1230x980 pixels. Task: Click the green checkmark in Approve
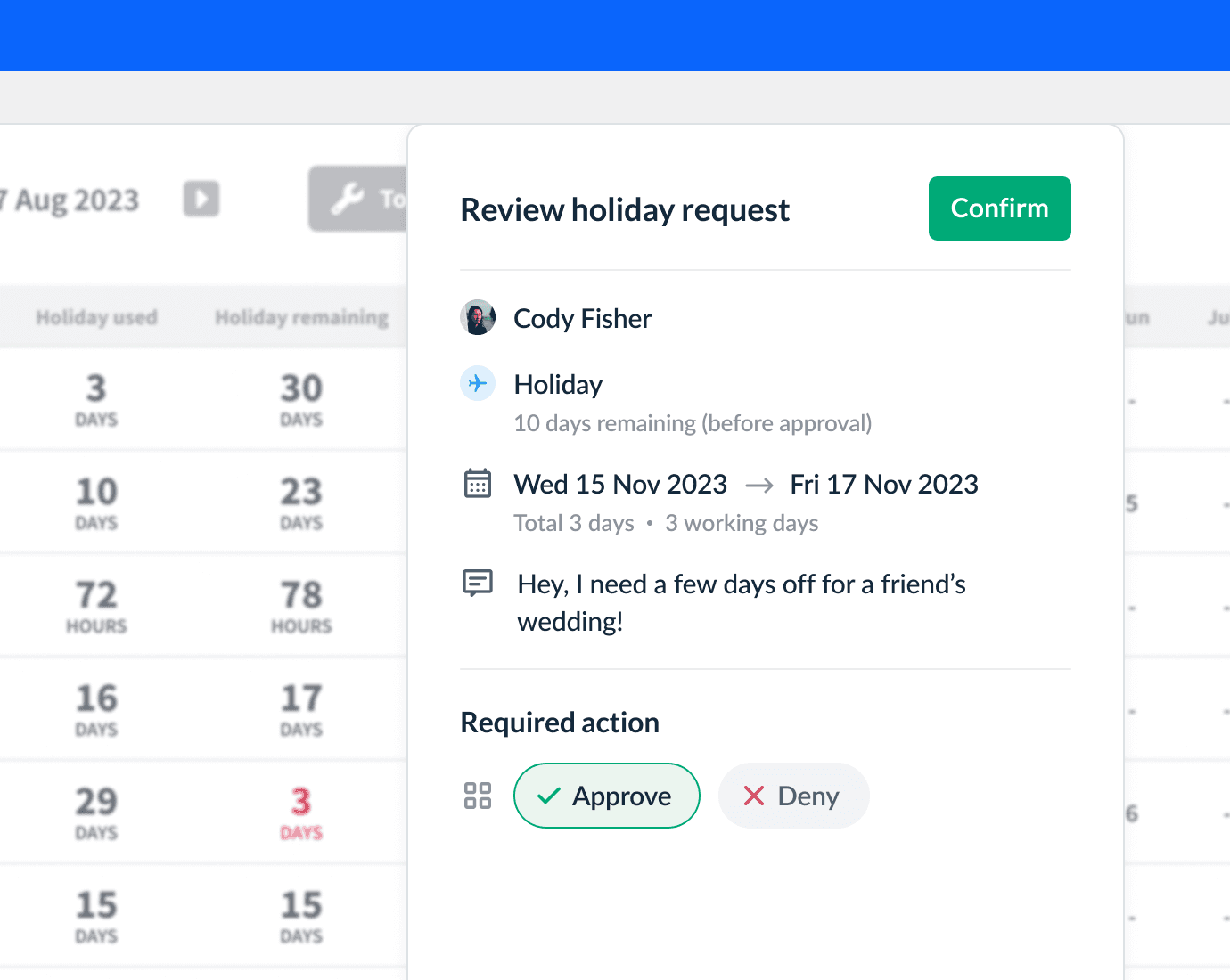(x=549, y=796)
